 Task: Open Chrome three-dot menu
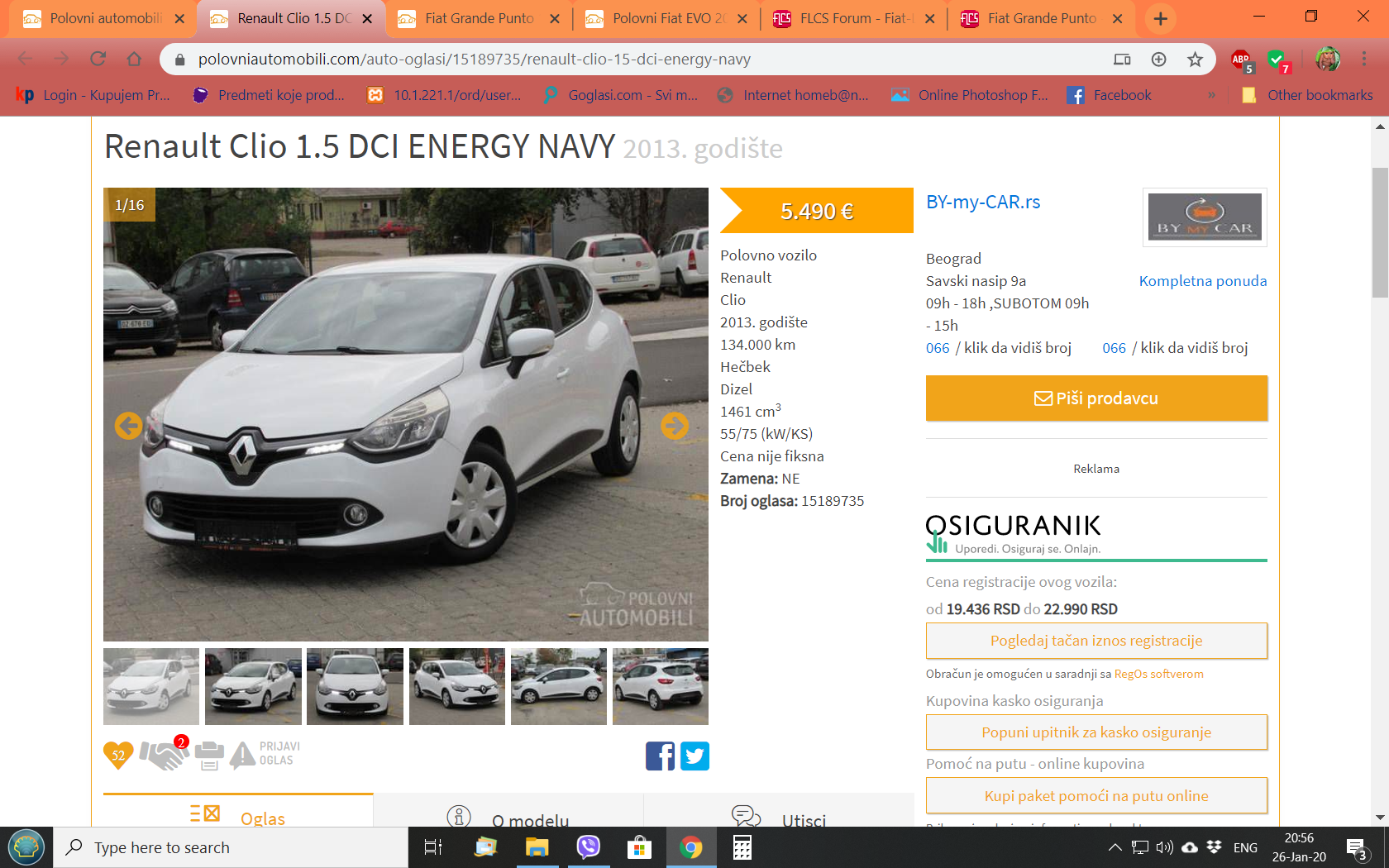click(x=1364, y=59)
